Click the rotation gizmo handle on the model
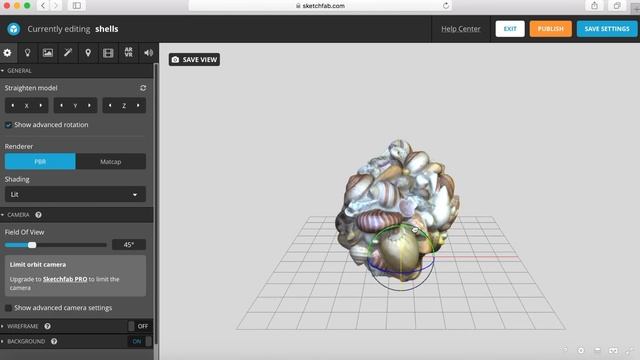Viewport: 640px width, 360px height. (415, 231)
